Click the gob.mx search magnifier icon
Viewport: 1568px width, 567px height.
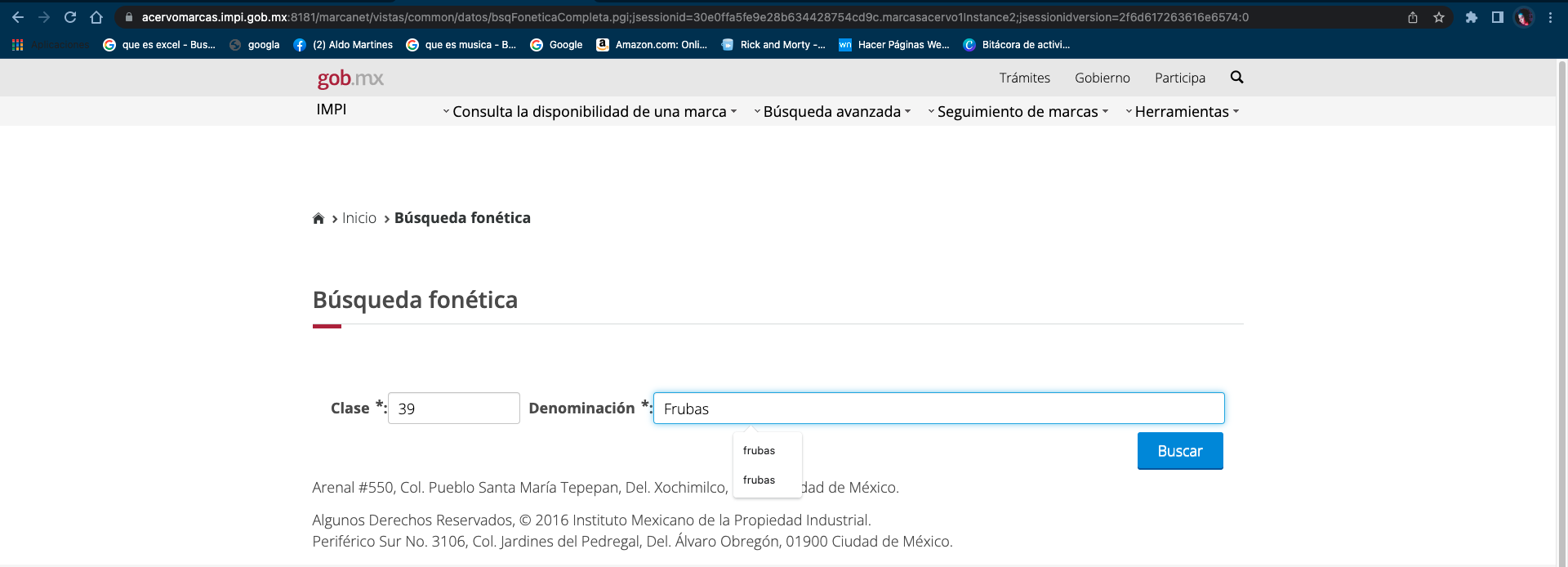[1236, 77]
